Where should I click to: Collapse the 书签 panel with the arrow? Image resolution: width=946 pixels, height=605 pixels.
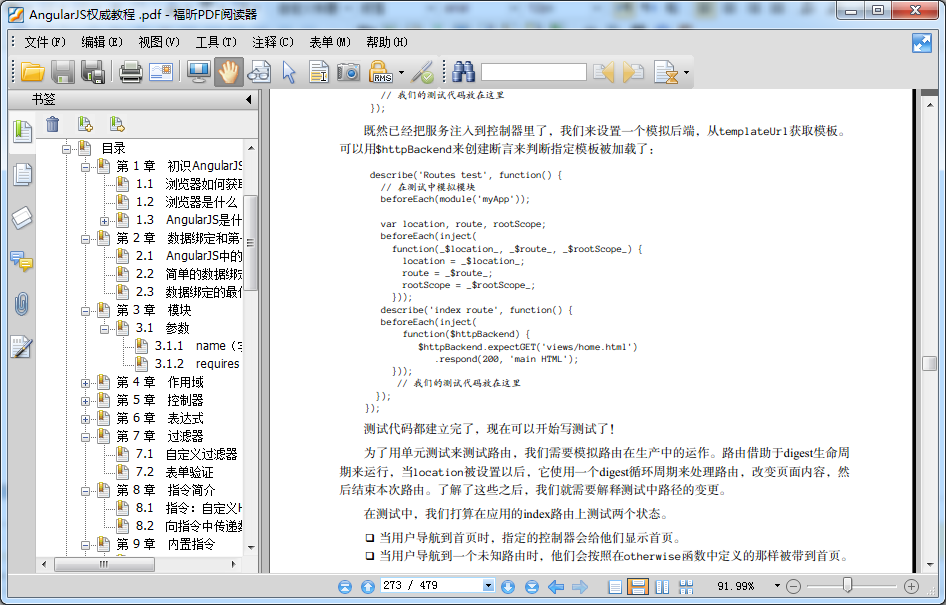pos(249,100)
